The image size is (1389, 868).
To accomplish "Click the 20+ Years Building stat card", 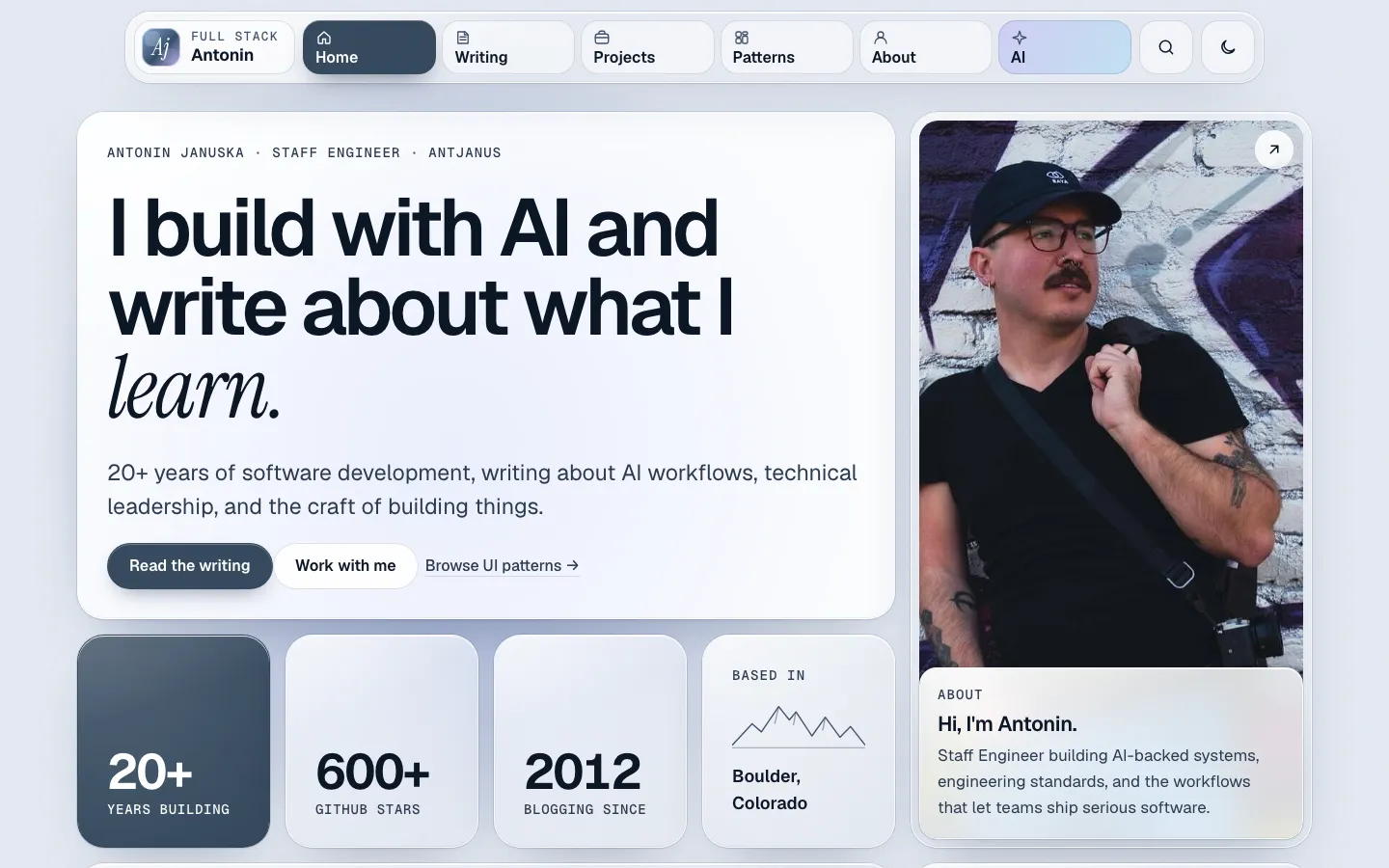I will (x=174, y=742).
